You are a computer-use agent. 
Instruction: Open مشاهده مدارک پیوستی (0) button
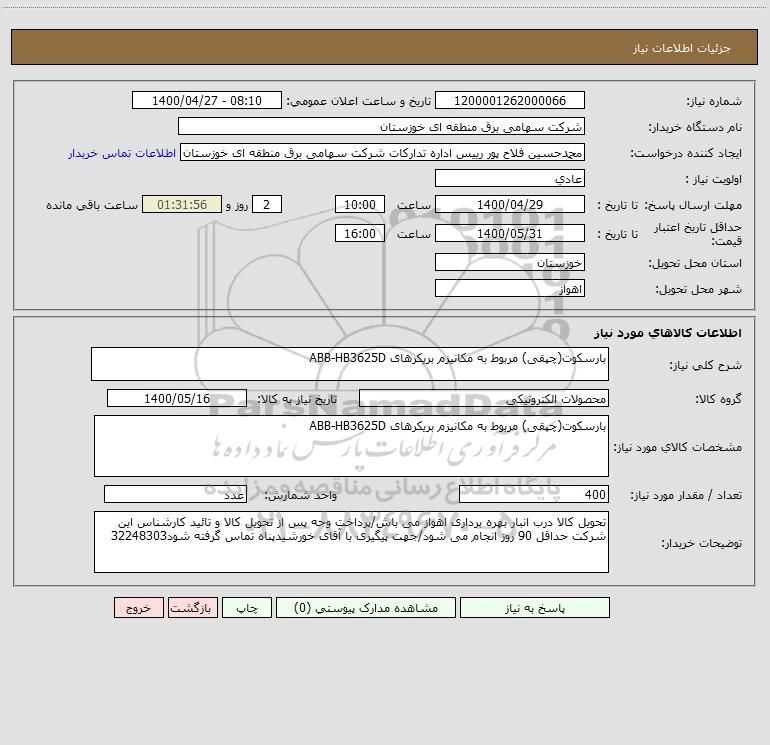[x=365, y=607]
